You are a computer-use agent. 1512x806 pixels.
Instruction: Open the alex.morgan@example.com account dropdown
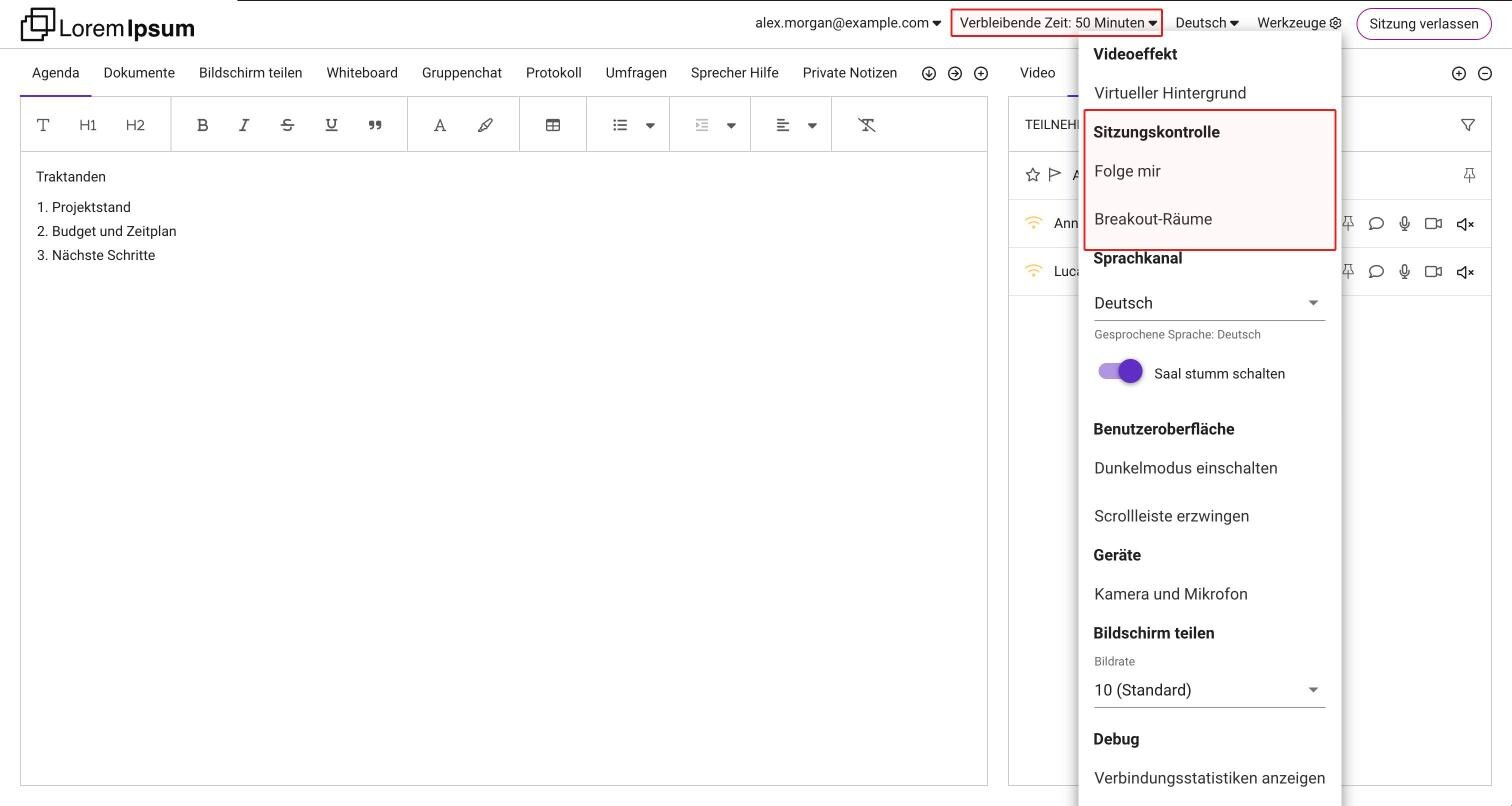click(848, 23)
